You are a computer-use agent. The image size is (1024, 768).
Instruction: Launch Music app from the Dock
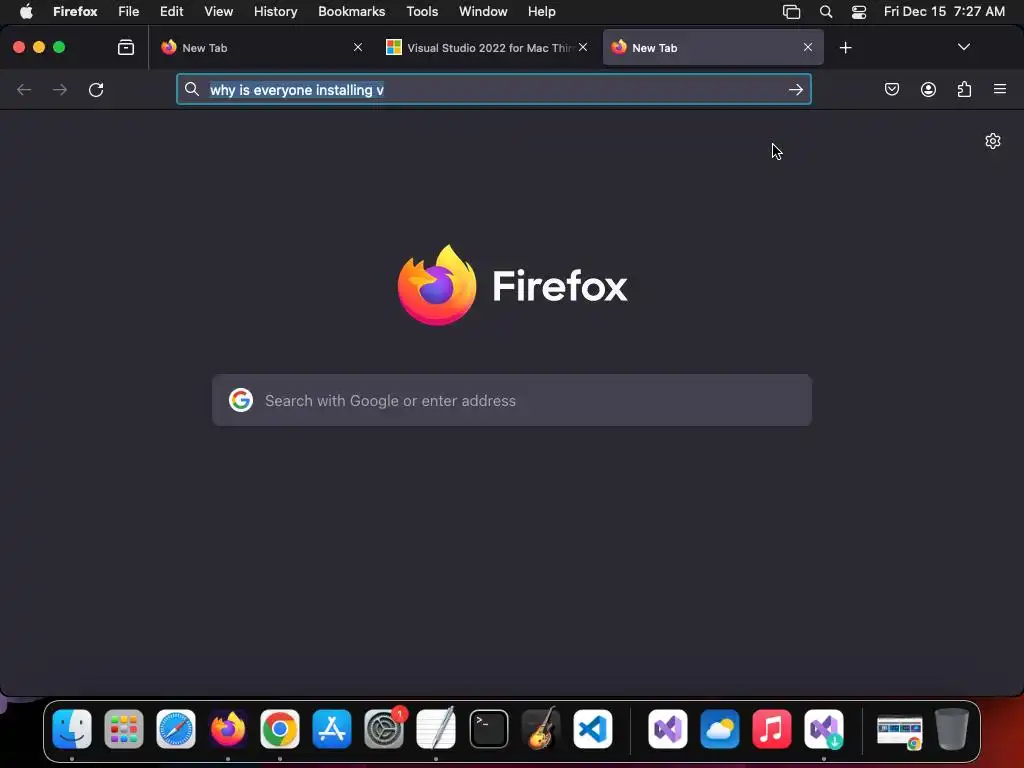pos(772,729)
